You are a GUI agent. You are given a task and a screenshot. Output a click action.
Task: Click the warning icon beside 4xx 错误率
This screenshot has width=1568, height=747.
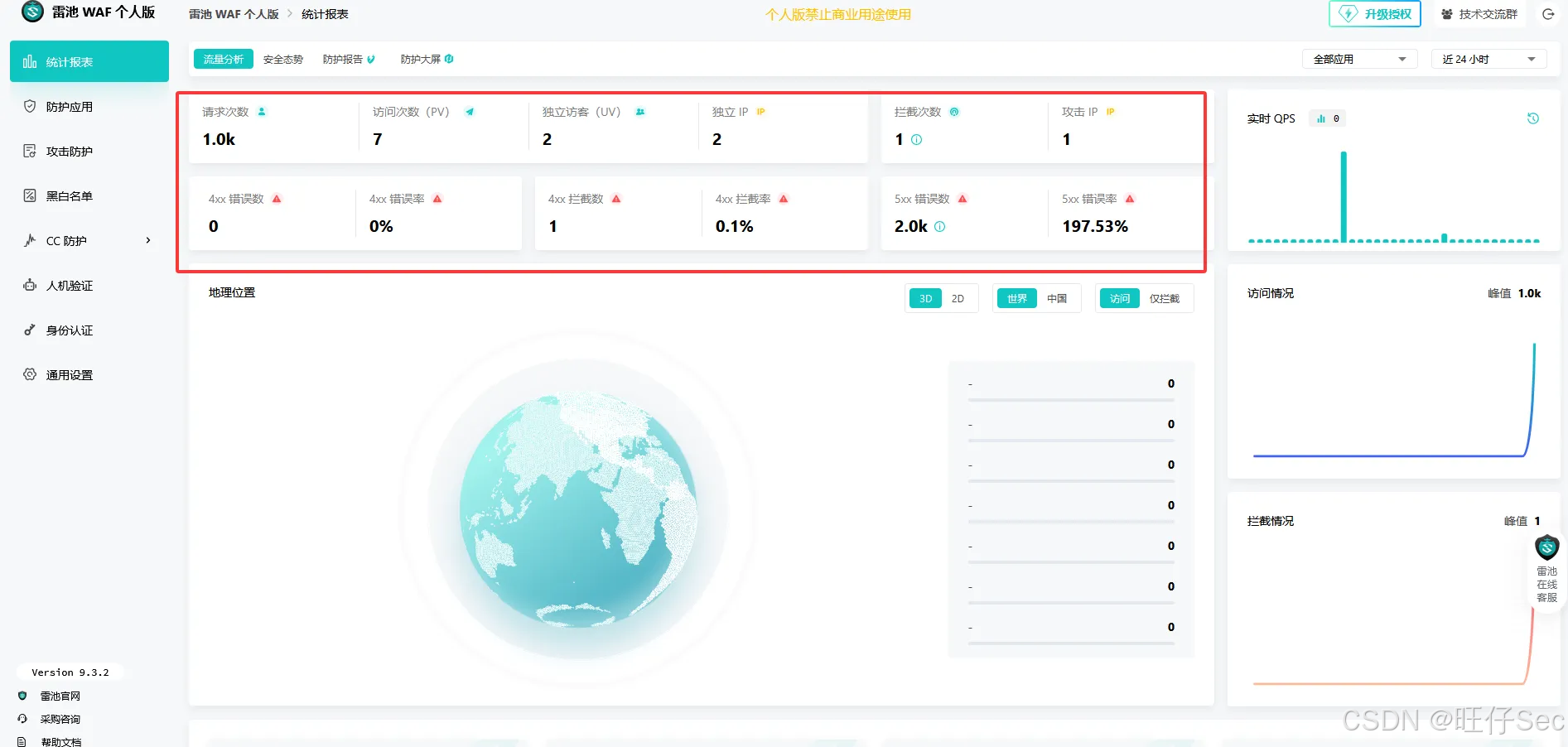tap(437, 199)
